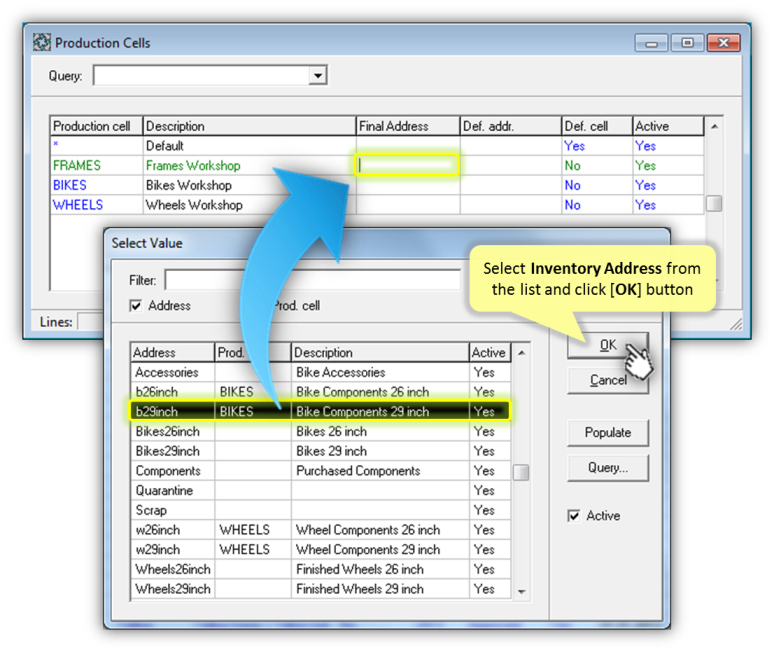Image resolution: width=774 pixels, height=652 pixels.
Task: Select the WHEELS production cell row
Action: [x=78, y=205]
